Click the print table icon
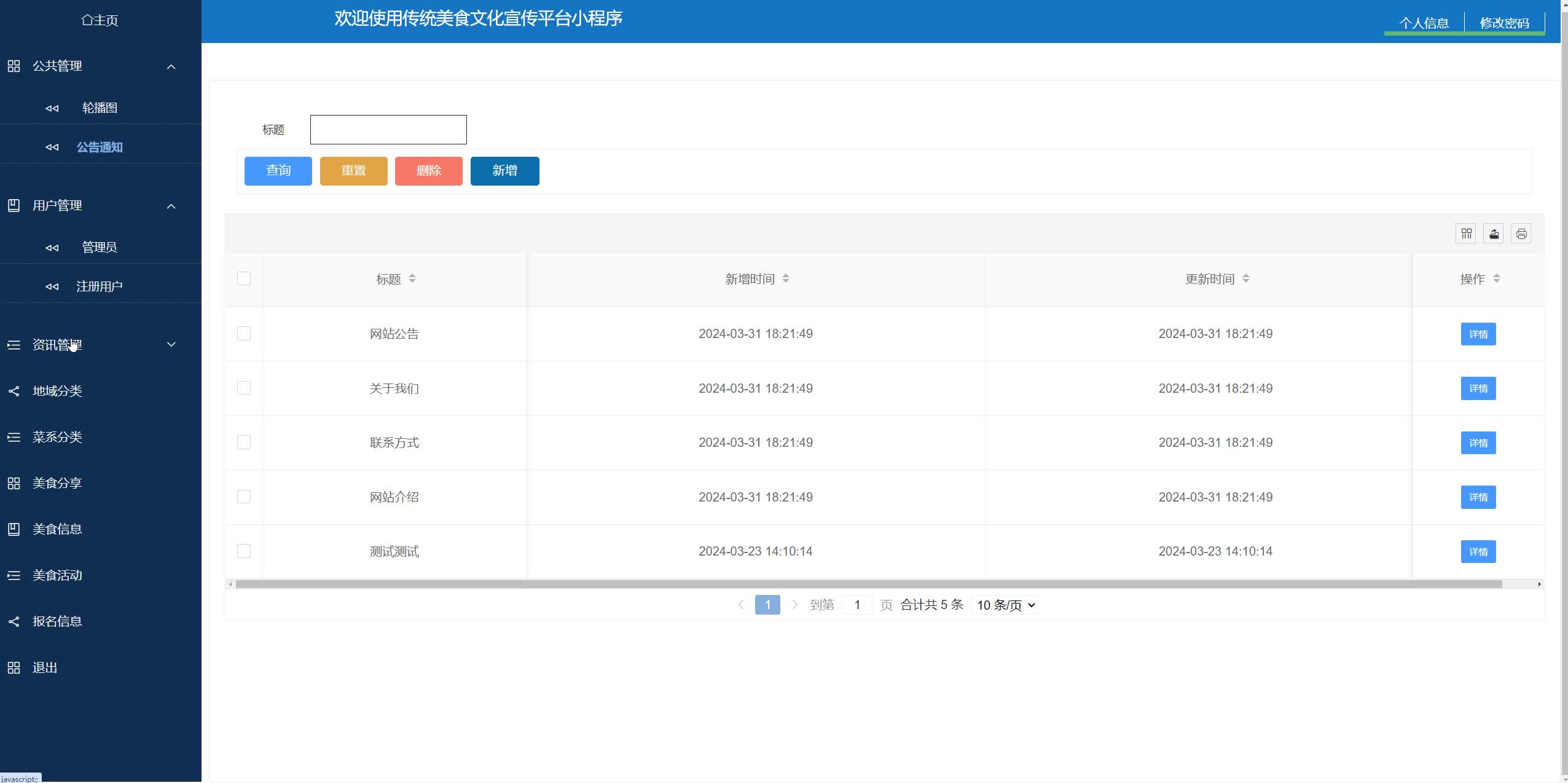1568x783 pixels. [1521, 234]
